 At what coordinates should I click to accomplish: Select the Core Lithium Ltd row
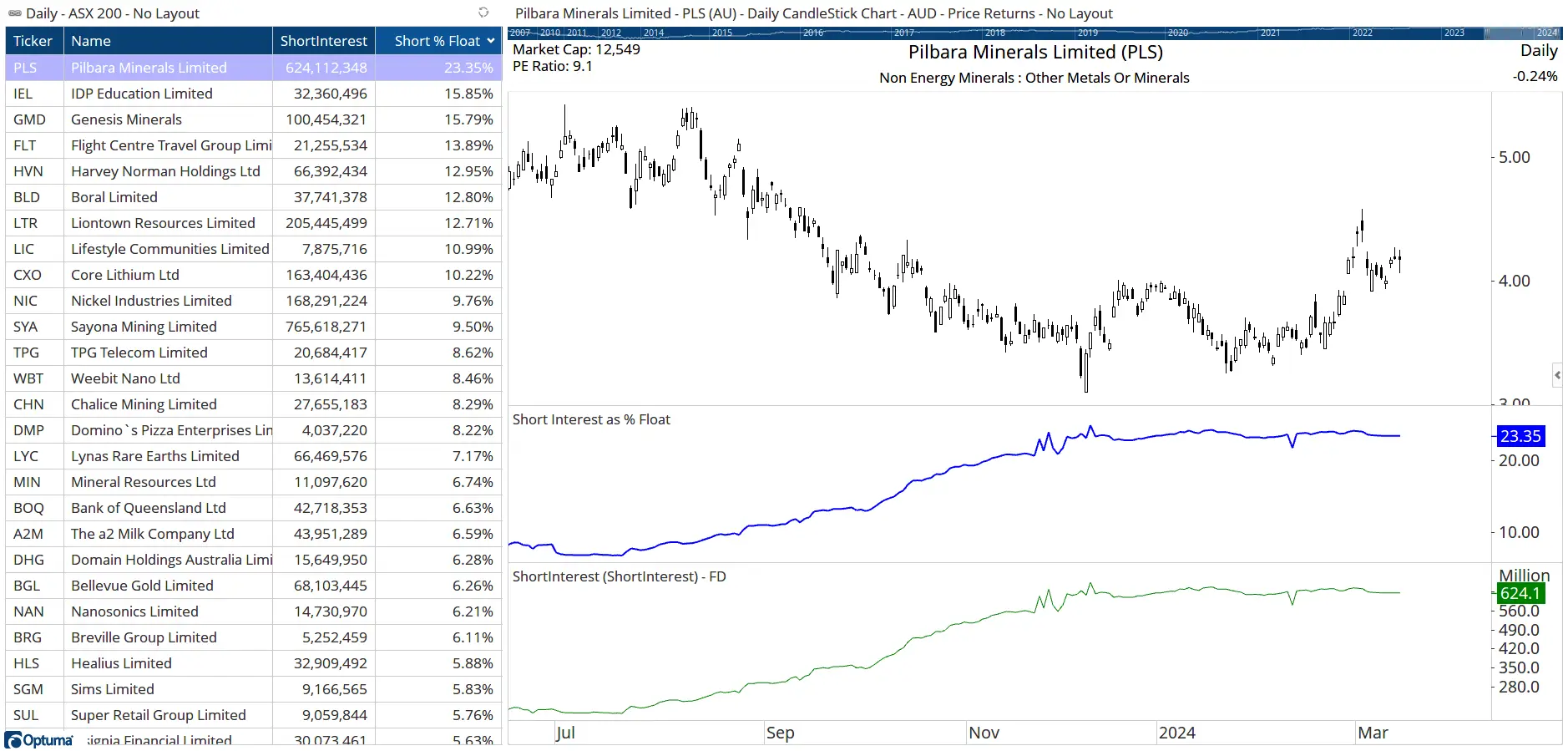[x=253, y=275]
